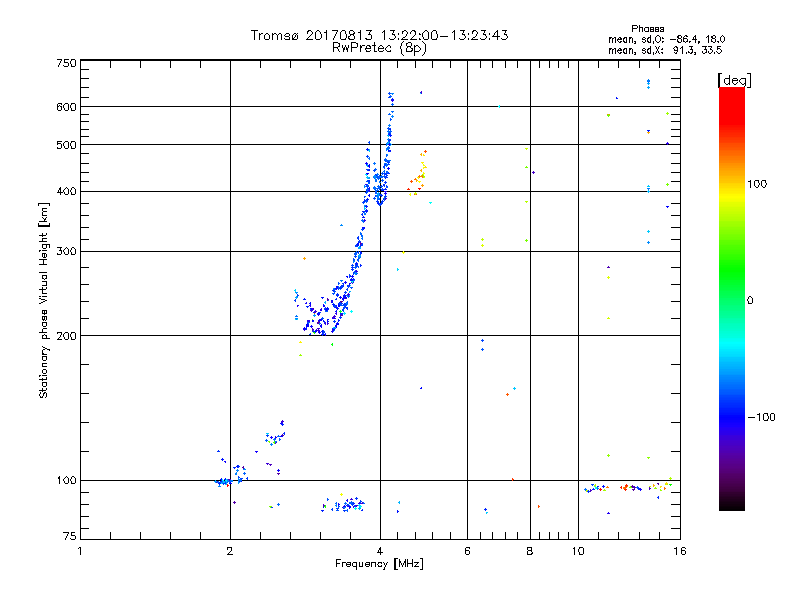Click the yellow band near 100 on color bar
The image size is (800, 600).
[x=732, y=196]
